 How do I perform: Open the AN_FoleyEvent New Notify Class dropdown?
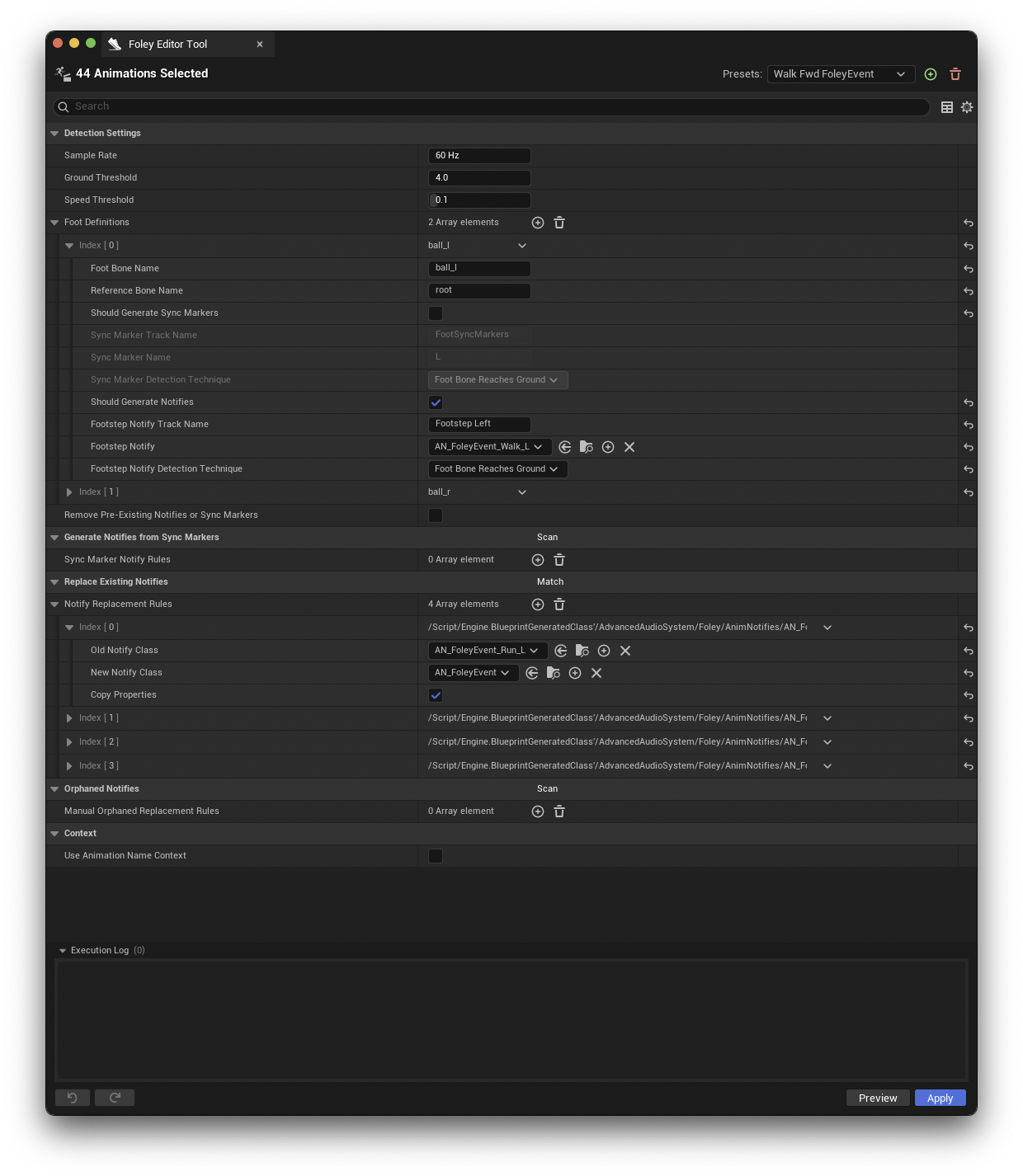474,673
